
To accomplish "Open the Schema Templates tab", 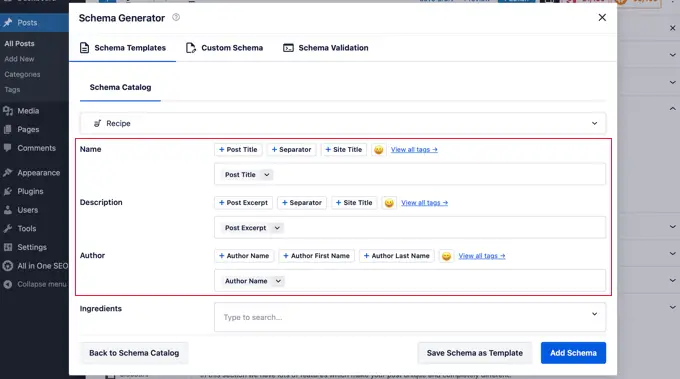I will (x=123, y=48).
